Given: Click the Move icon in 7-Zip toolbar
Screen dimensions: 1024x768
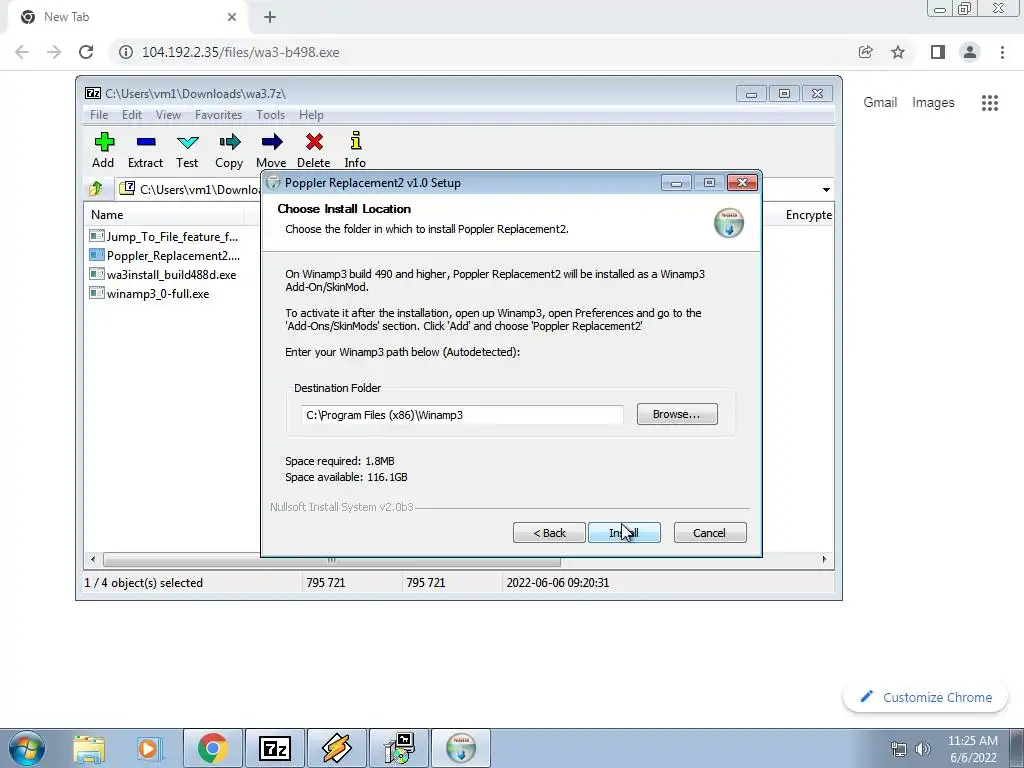Looking at the screenshot, I should click(x=271, y=142).
